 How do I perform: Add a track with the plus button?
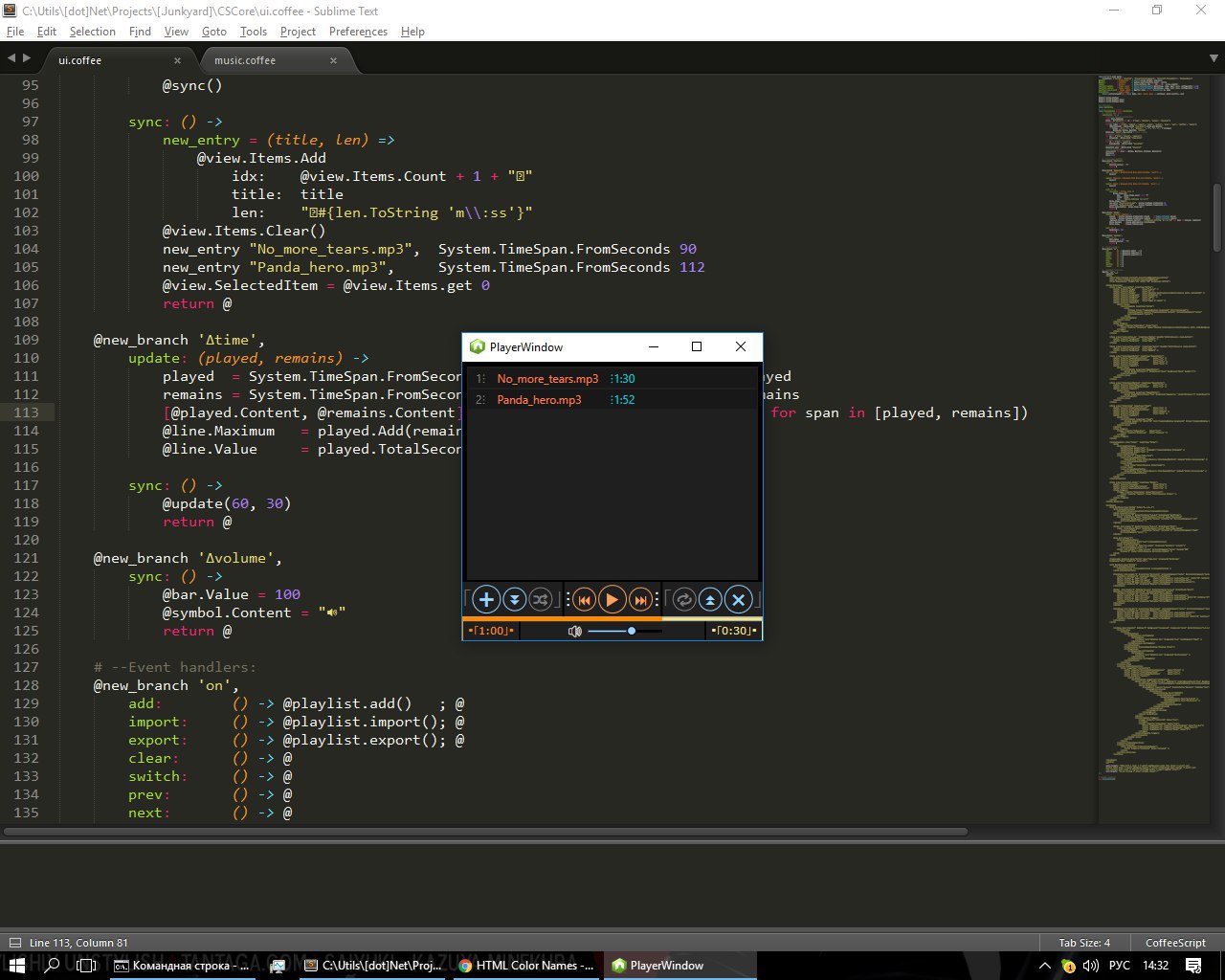click(x=486, y=600)
